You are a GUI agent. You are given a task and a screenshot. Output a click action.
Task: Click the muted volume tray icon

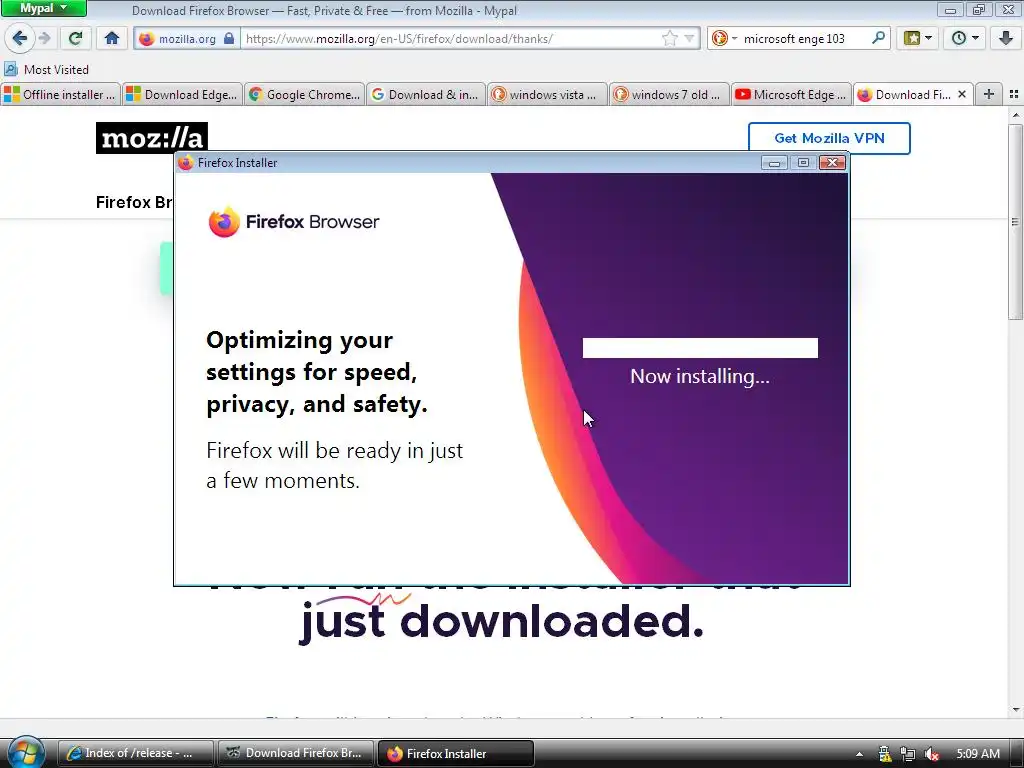click(x=932, y=754)
